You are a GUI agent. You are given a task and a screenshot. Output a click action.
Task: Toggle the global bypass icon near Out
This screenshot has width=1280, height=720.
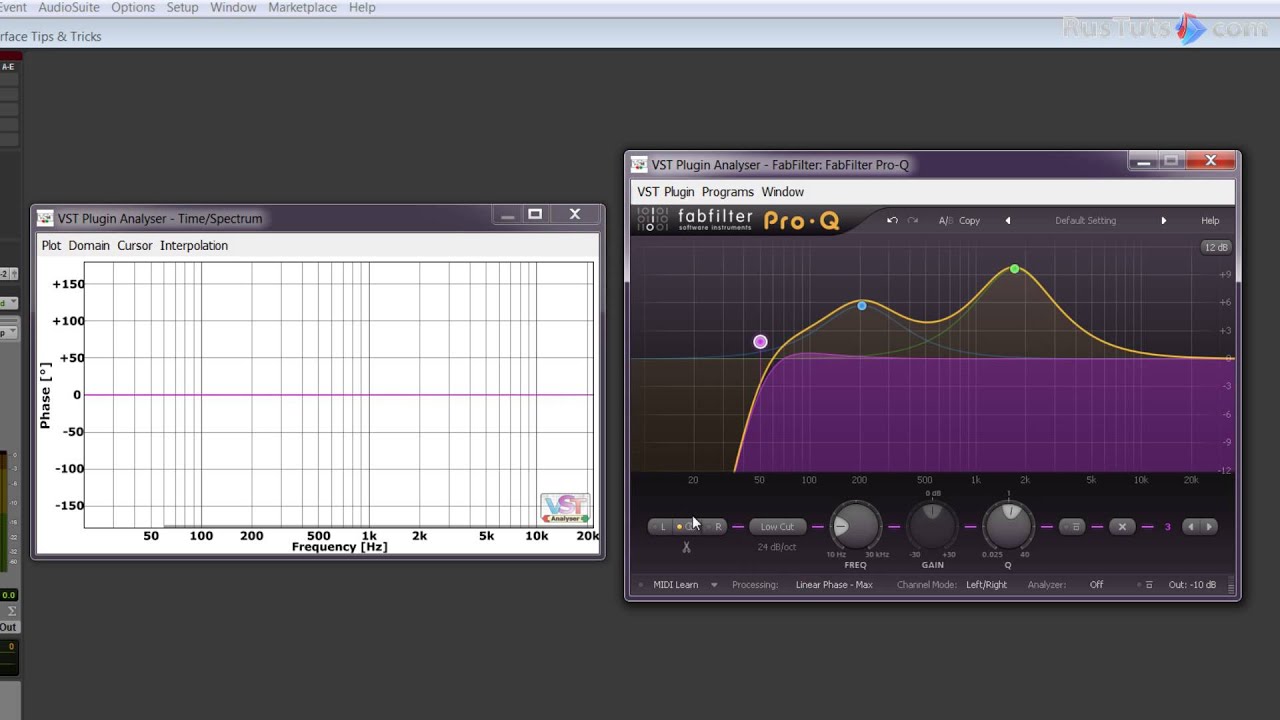tap(1149, 585)
